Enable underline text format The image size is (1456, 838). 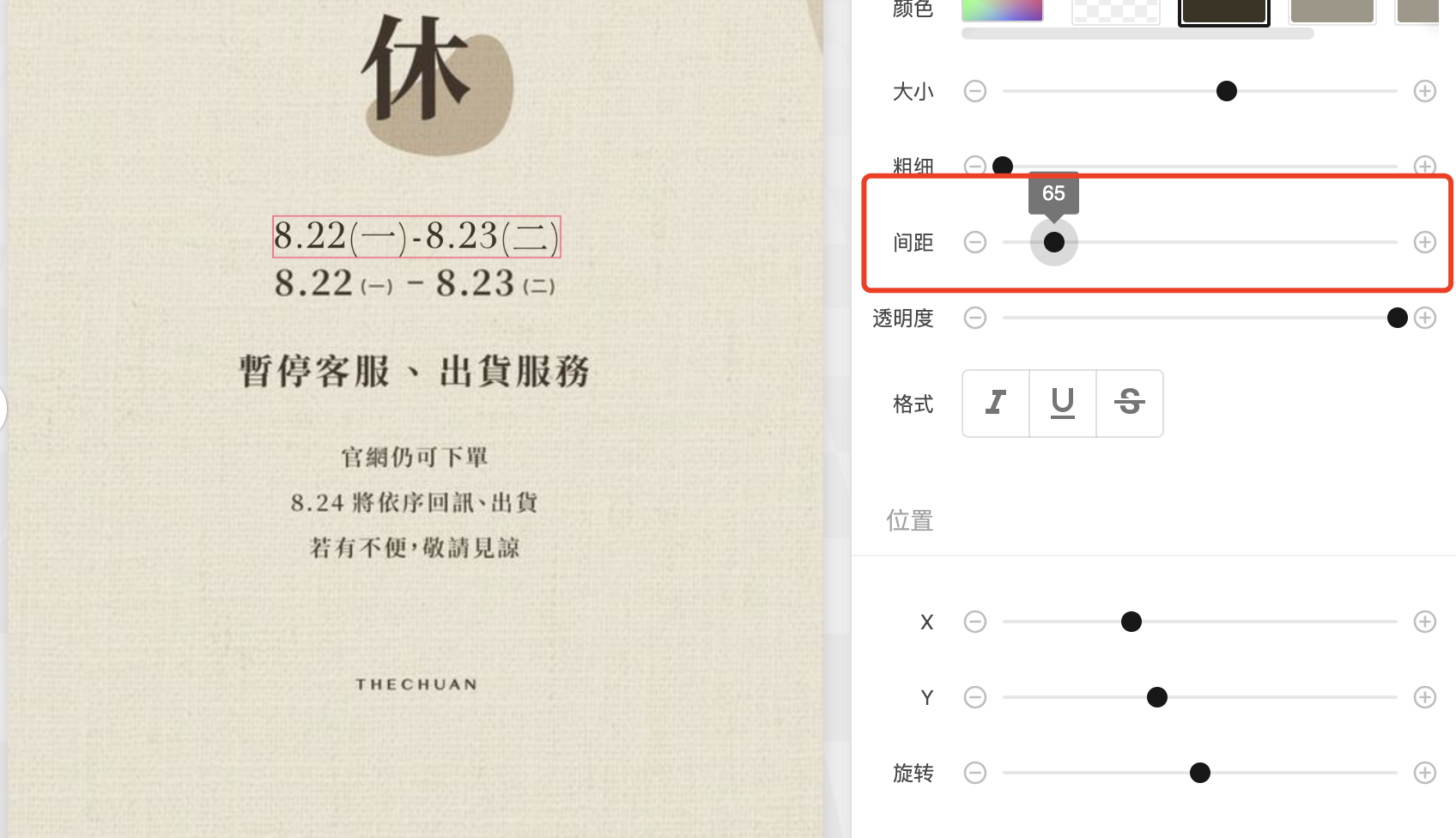coord(1063,403)
